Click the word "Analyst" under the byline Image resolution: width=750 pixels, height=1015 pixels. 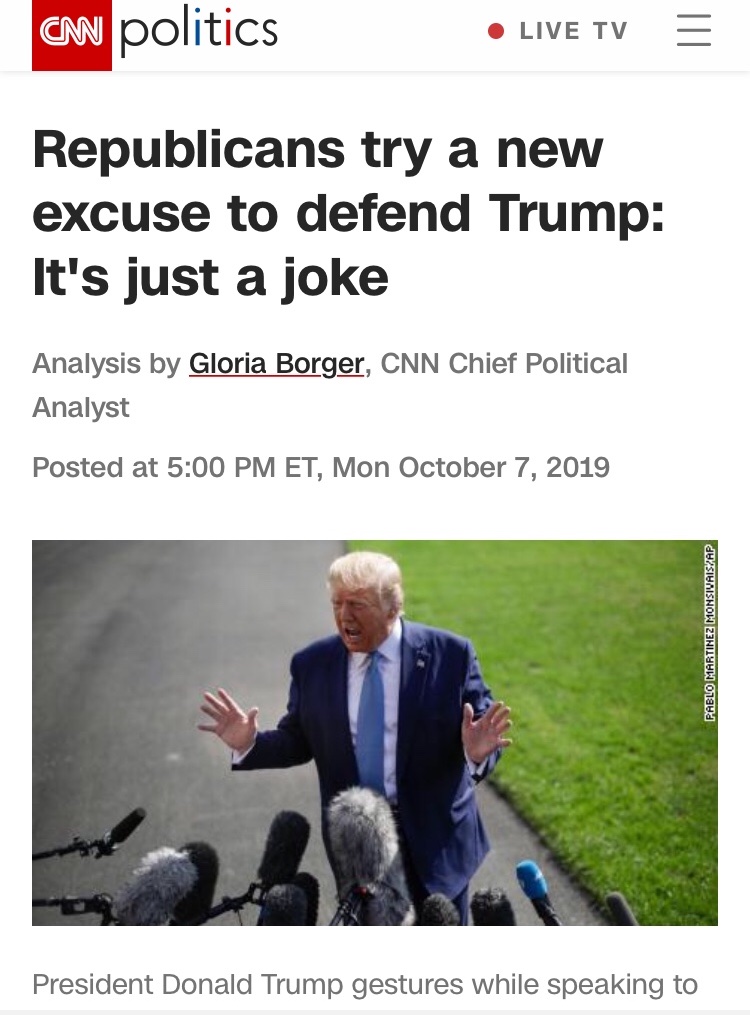tap(81, 407)
